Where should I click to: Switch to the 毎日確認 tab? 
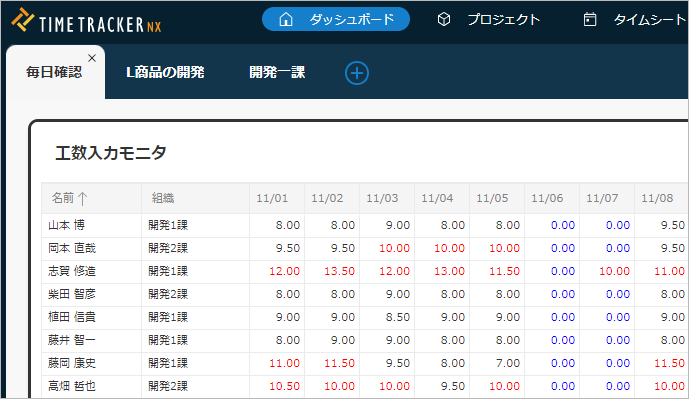pyautogui.click(x=54, y=72)
